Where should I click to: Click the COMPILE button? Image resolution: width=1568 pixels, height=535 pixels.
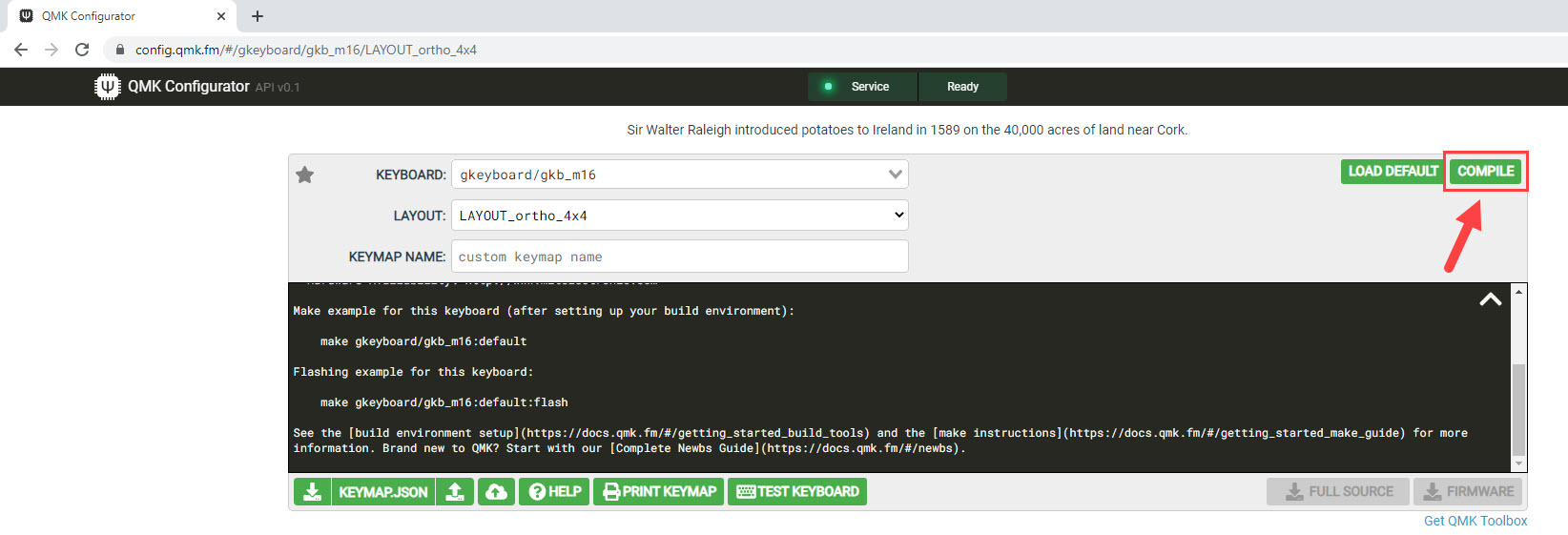coord(1485,171)
